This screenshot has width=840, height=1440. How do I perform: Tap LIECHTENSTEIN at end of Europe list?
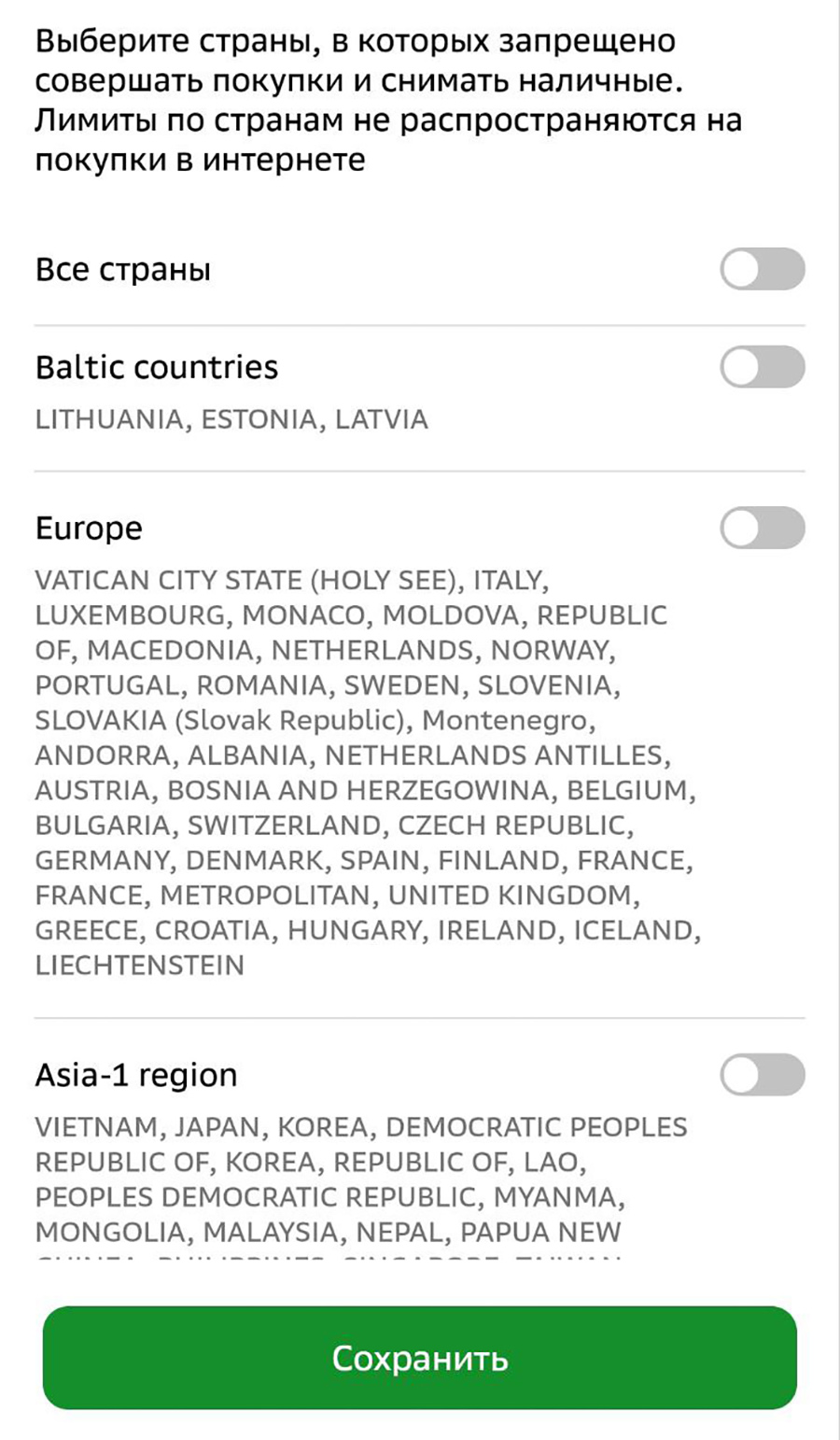pos(140,966)
